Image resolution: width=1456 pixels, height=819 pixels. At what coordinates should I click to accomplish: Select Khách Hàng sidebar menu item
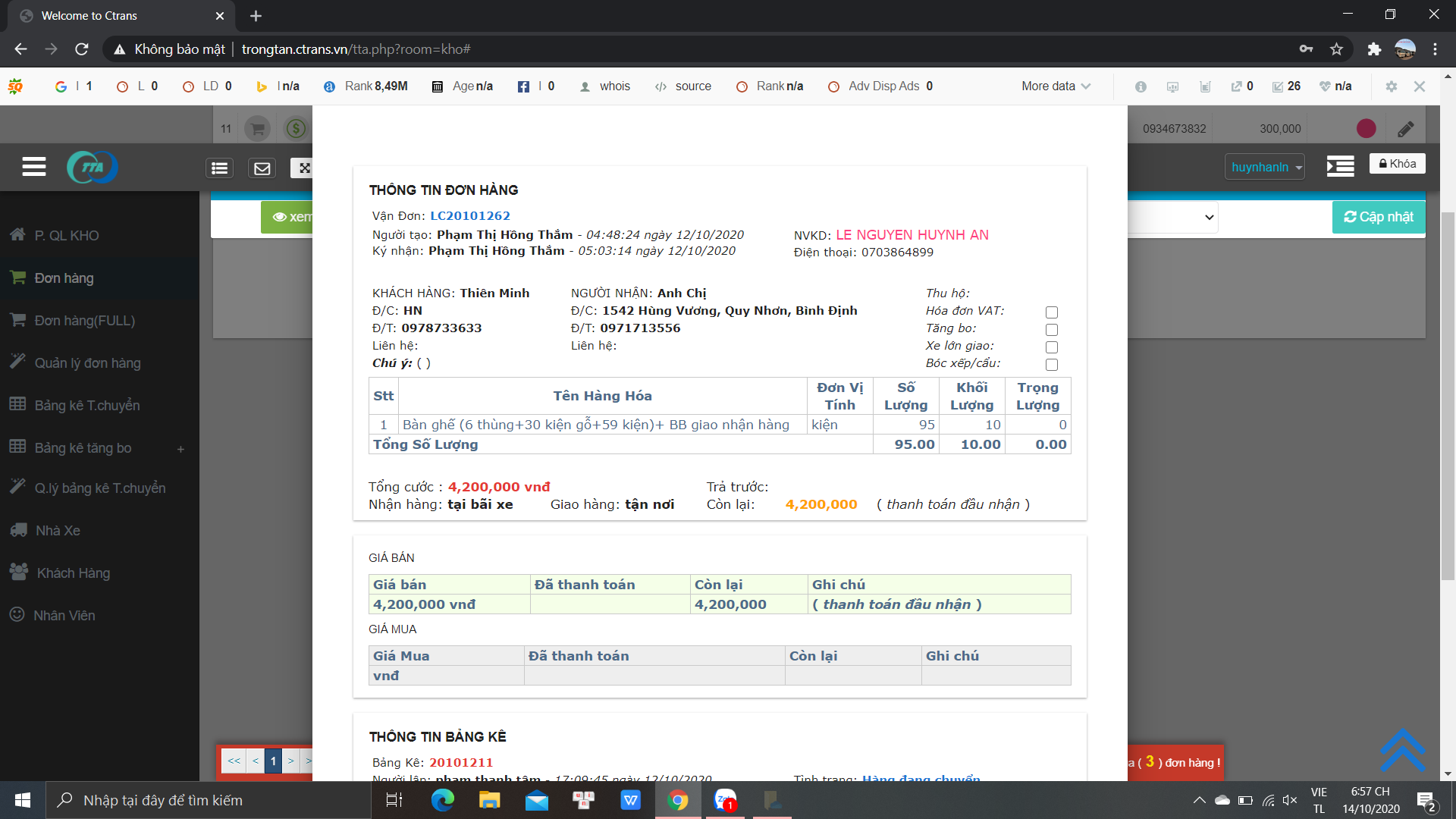(73, 573)
